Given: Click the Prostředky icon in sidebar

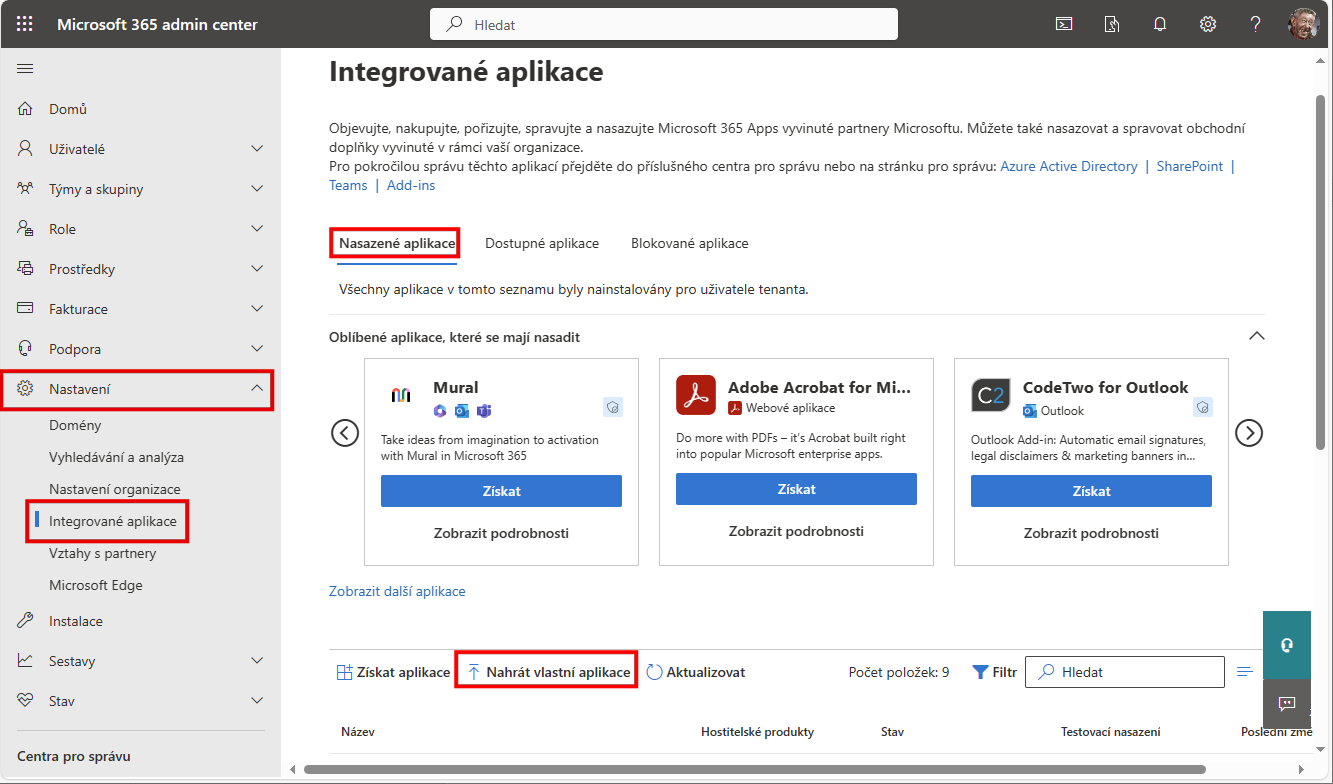Looking at the screenshot, I should [26, 269].
